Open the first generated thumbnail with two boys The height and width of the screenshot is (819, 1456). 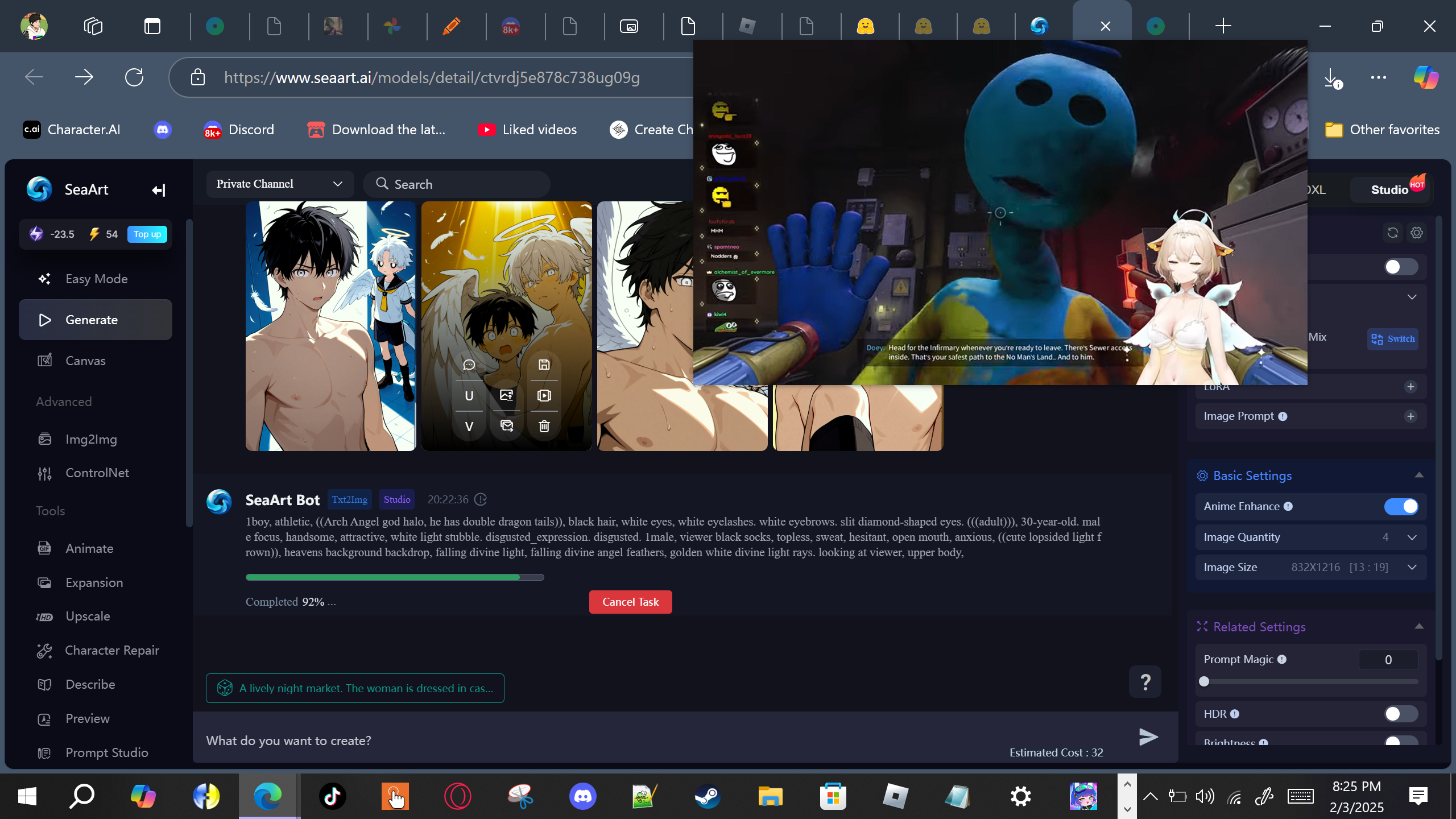point(330,326)
